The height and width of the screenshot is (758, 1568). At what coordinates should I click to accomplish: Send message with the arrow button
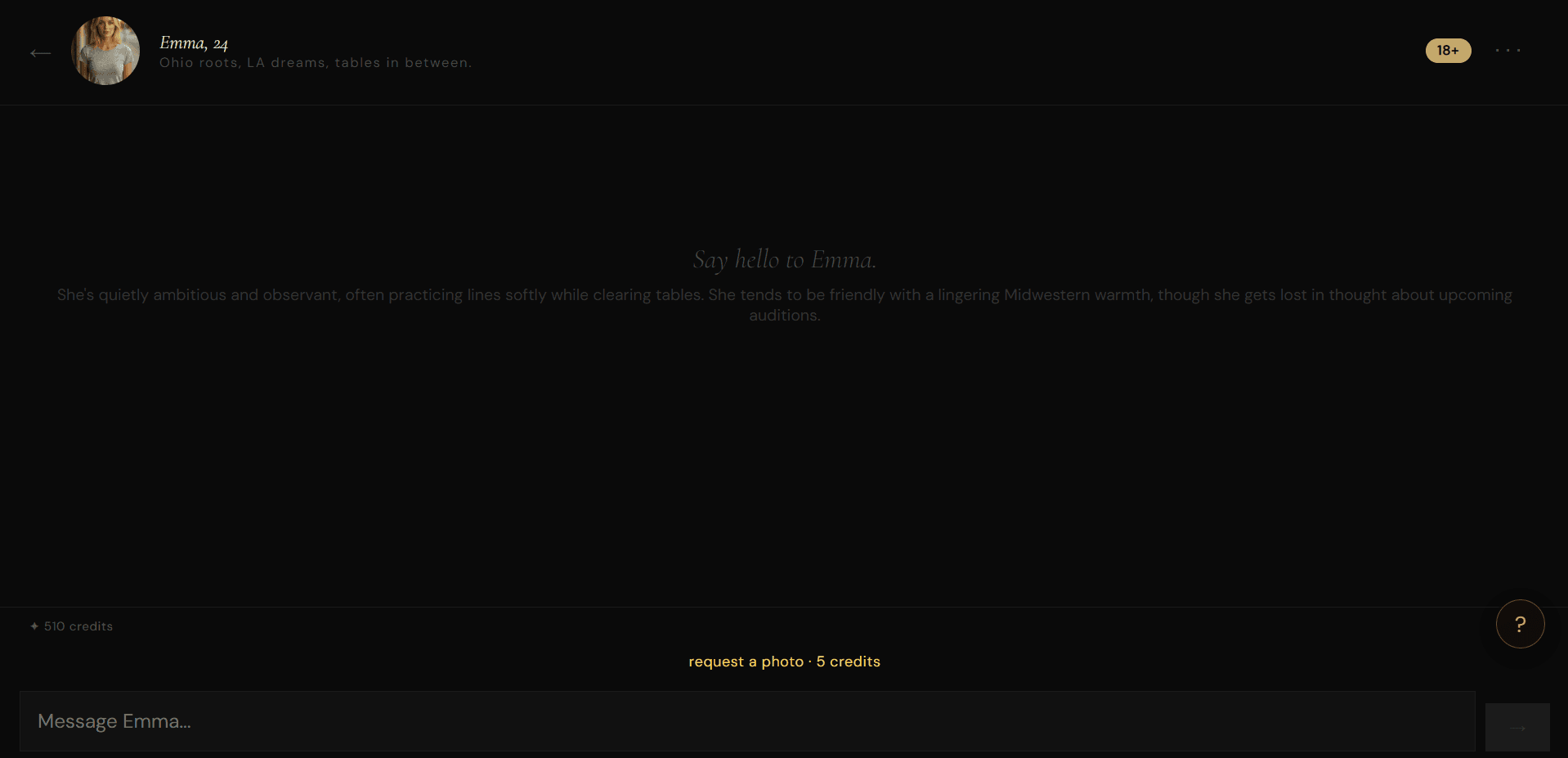pos(1517,727)
